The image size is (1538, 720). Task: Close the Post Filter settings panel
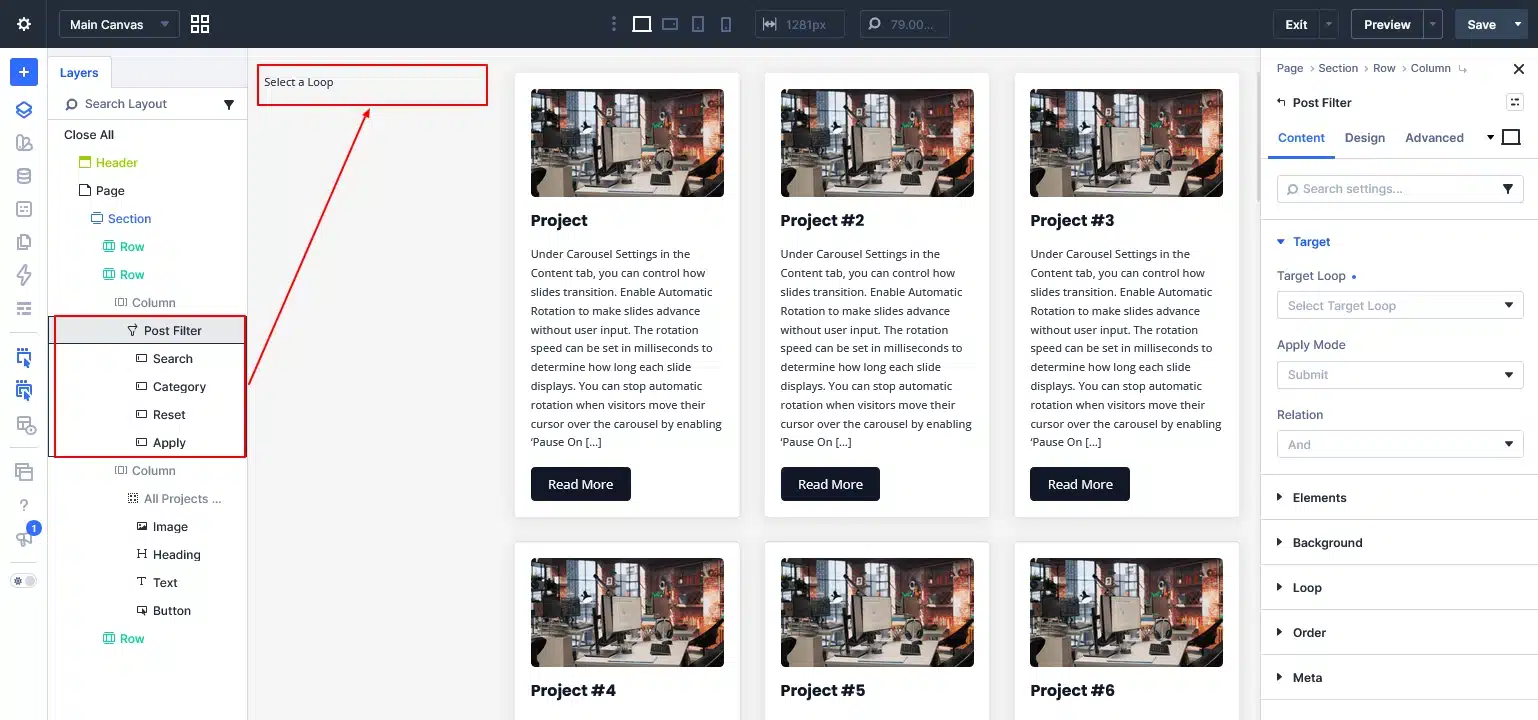click(1518, 69)
